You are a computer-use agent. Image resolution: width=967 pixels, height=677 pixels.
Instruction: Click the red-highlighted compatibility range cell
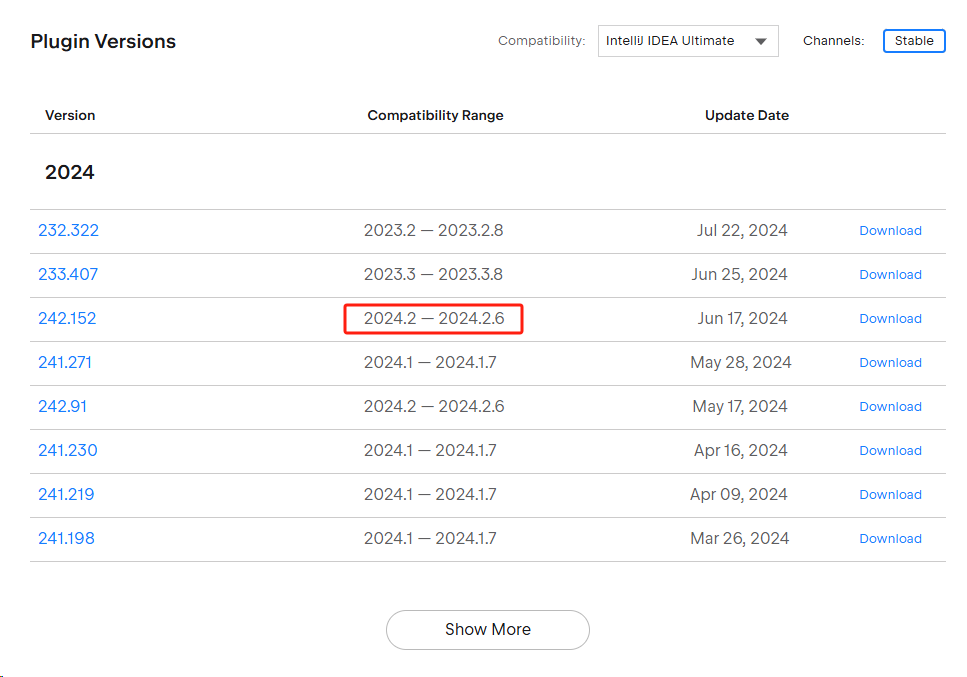point(434,318)
